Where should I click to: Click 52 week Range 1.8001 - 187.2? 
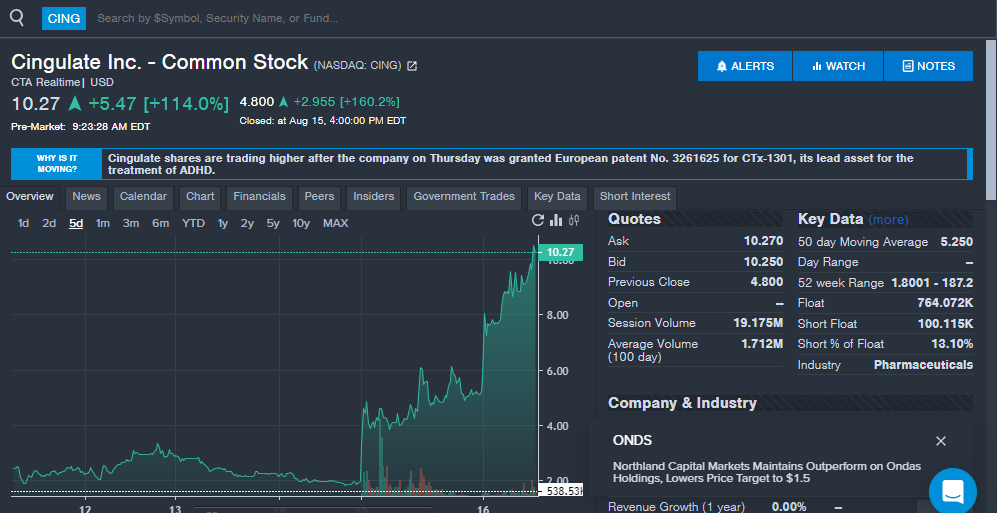(x=932, y=283)
